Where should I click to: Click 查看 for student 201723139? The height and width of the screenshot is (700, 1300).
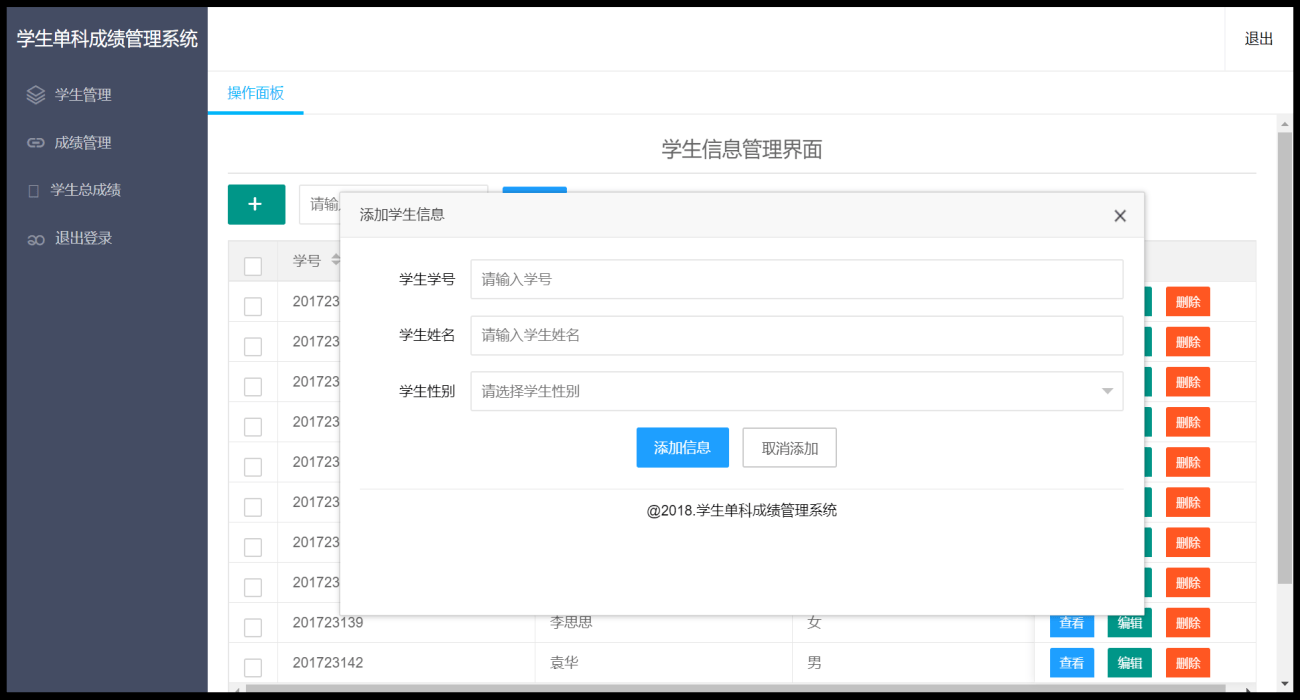[1071, 622]
